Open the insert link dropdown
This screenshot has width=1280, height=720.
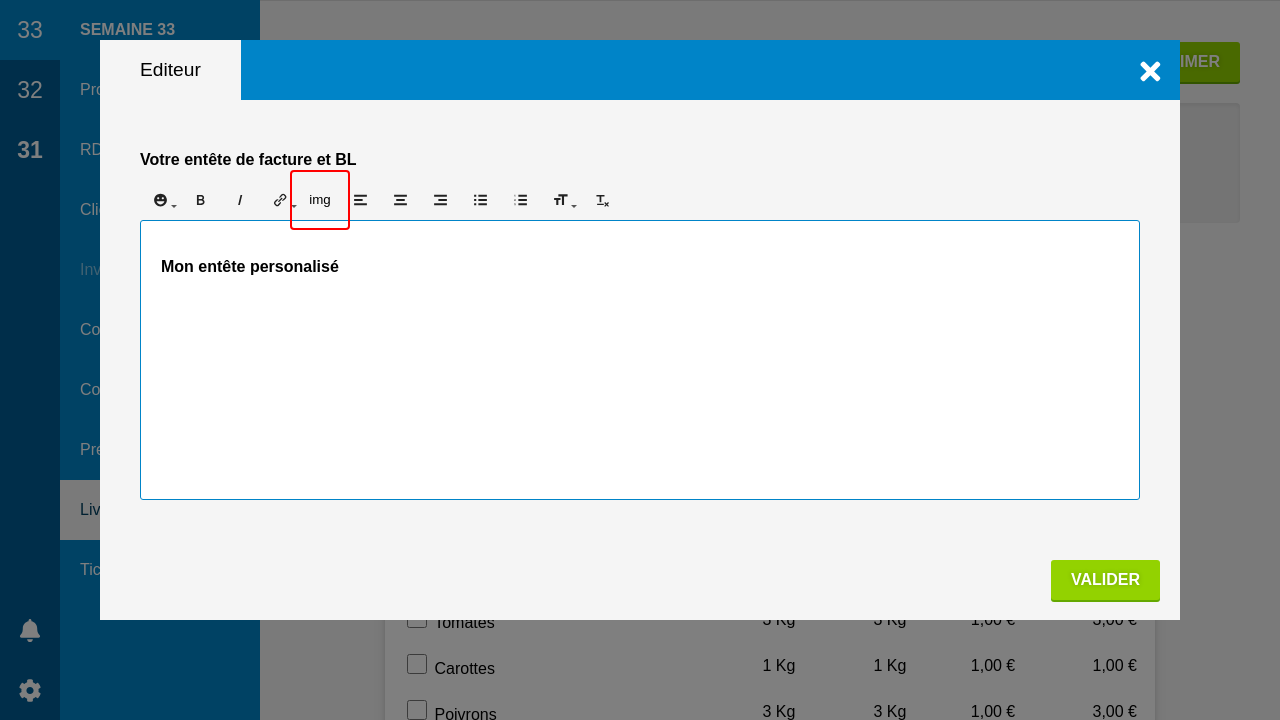(281, 200)
